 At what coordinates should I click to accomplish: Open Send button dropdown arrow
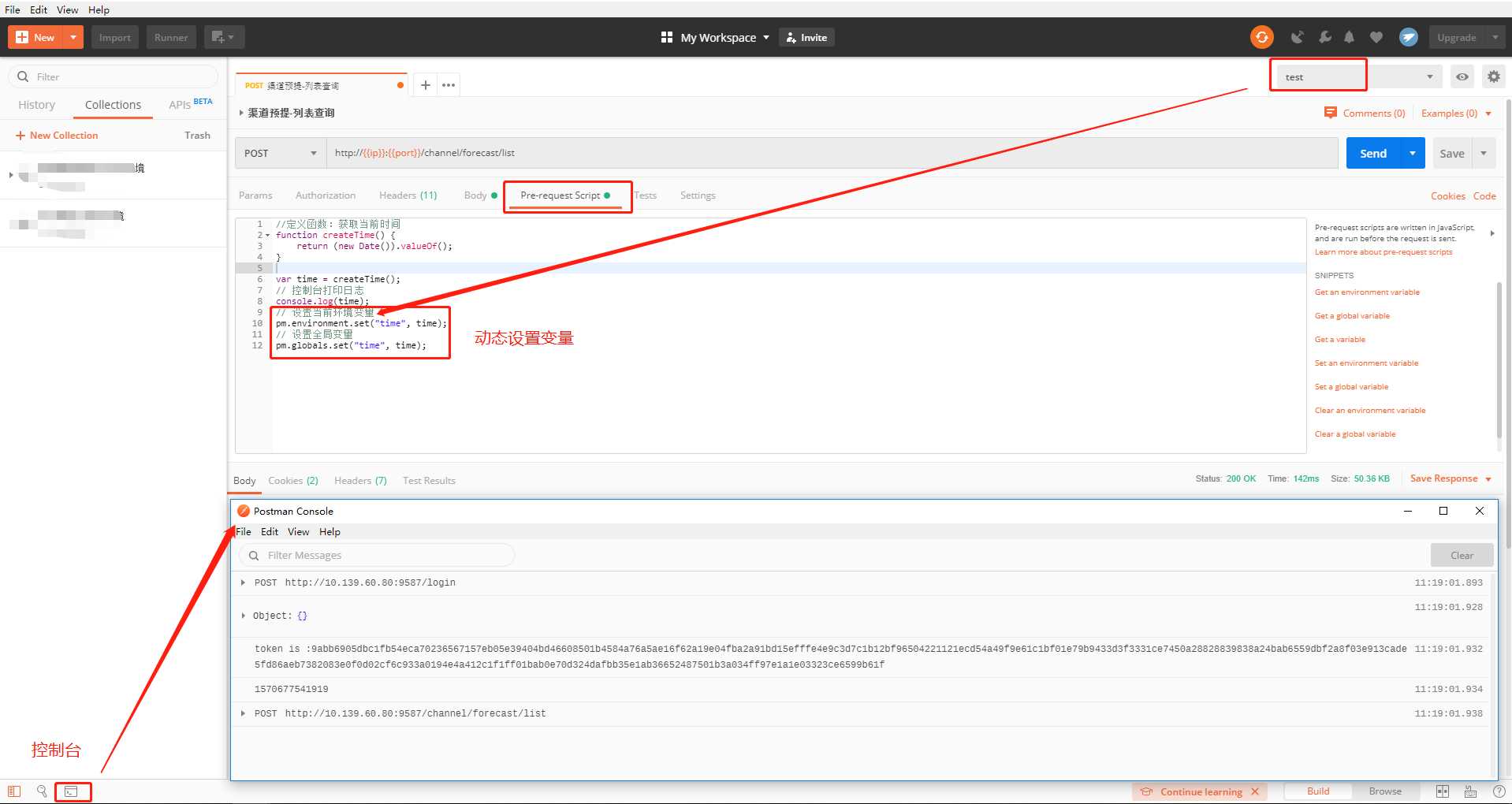point(1413,153)
